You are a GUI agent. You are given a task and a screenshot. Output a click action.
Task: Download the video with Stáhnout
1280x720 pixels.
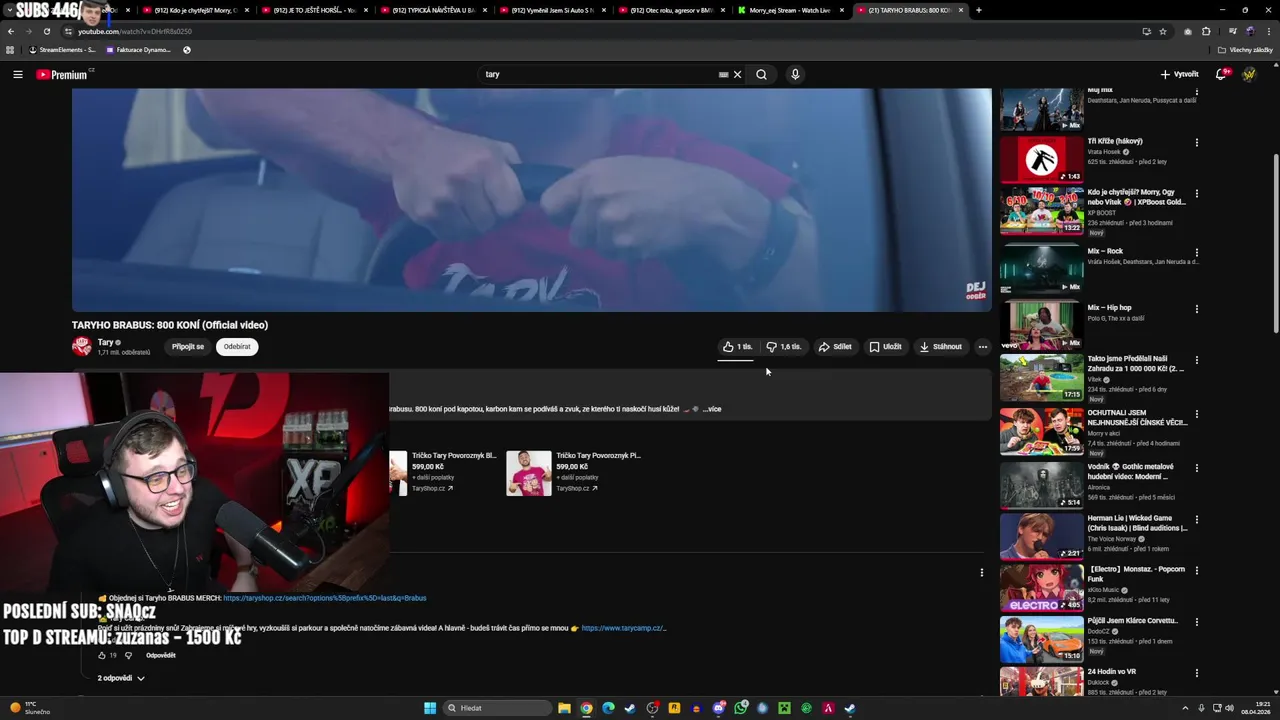tap(941, 347)
